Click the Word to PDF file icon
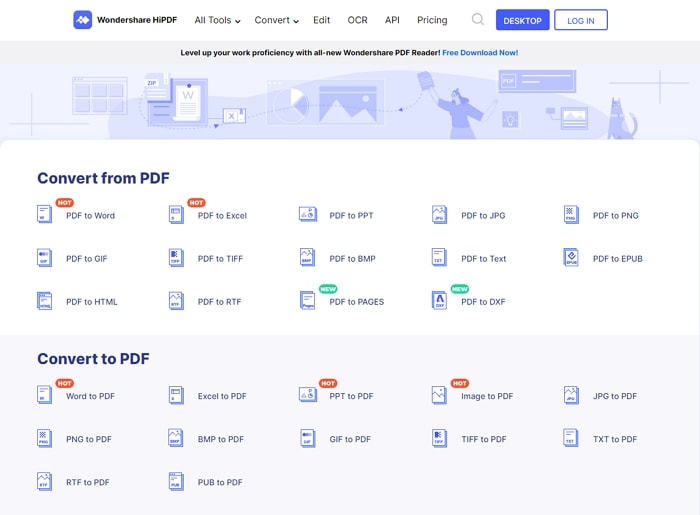This screenshot has width=700, height=515. 44,395
